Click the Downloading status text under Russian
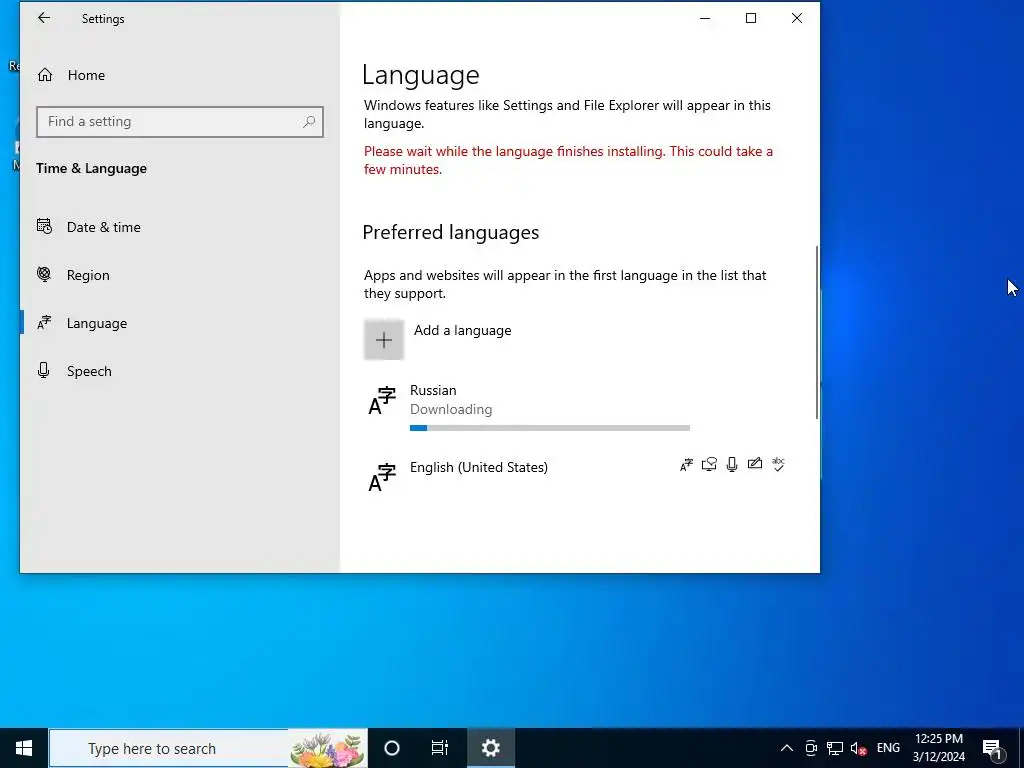 (451, 409)
